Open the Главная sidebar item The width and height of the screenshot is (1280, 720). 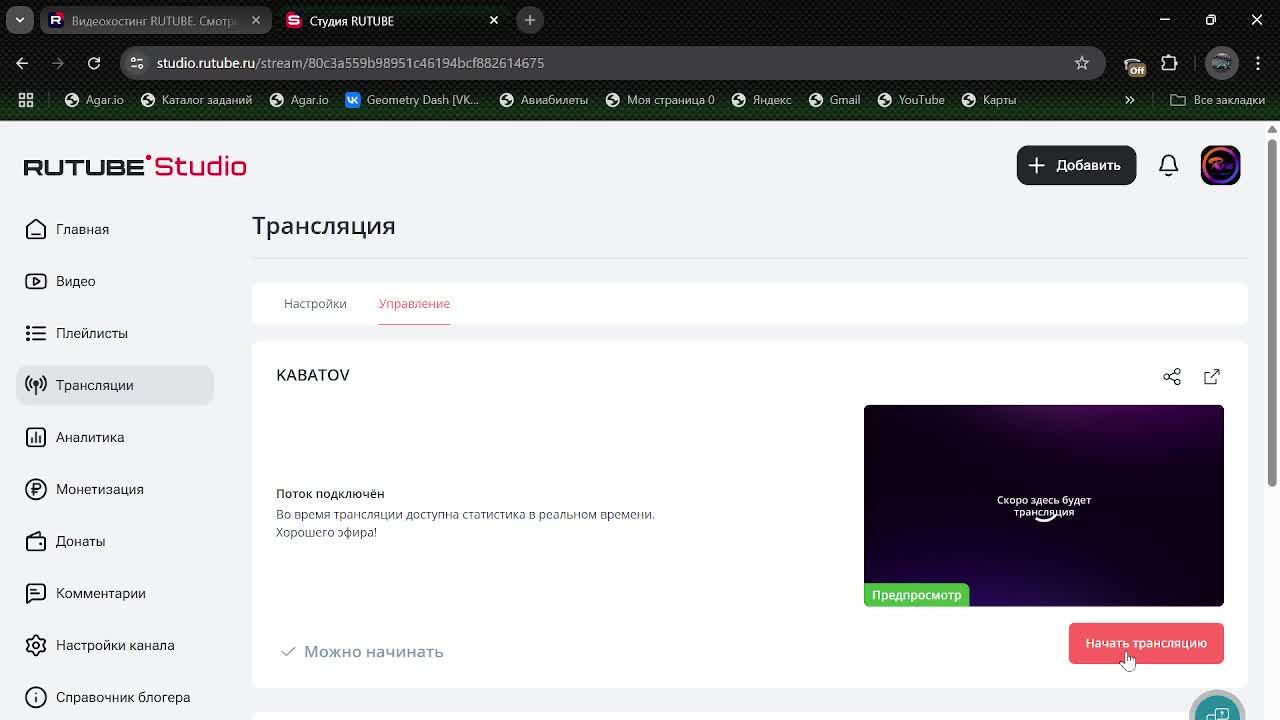pyautogui.click(x=115, y=229)
